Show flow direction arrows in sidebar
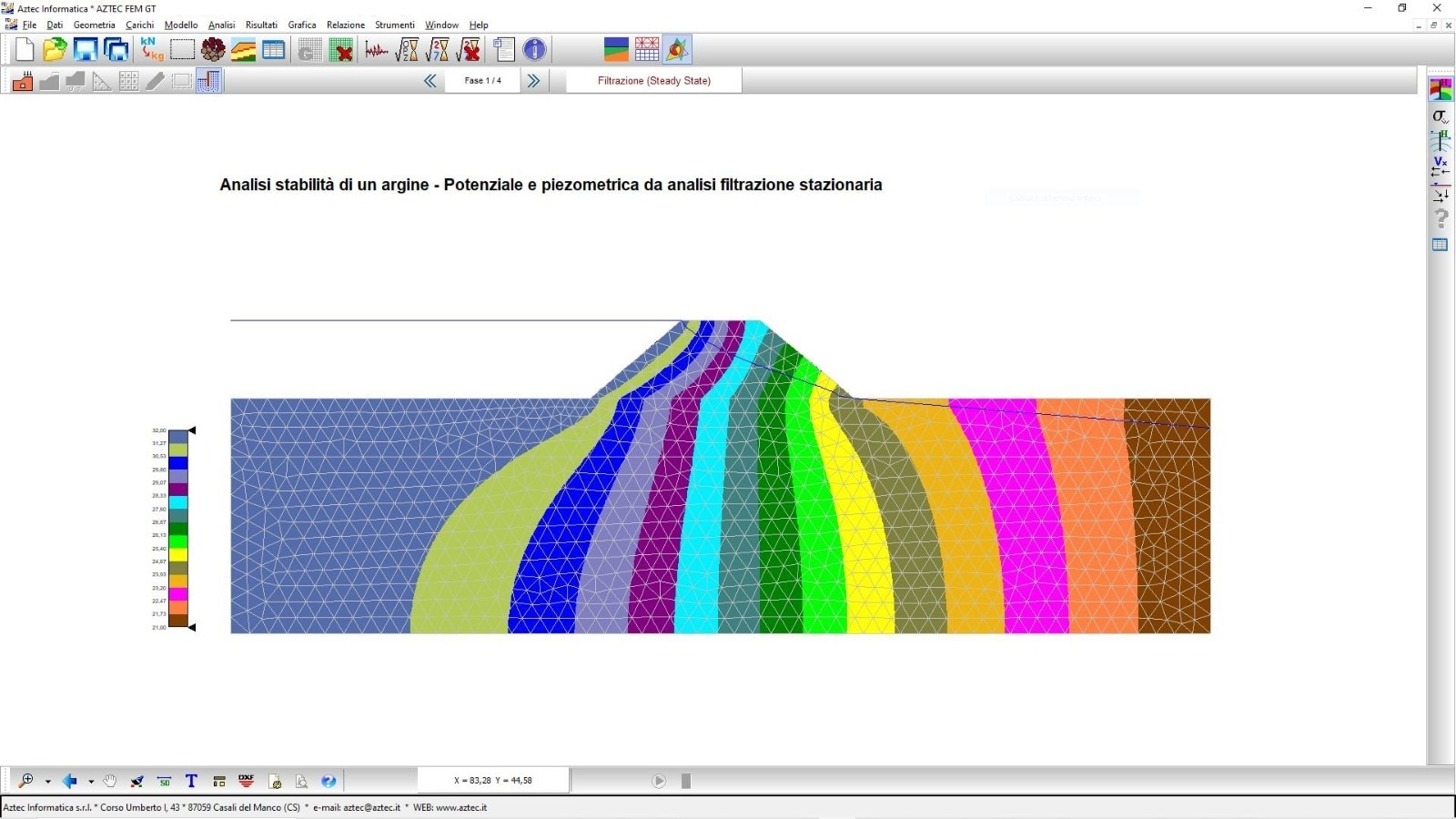1456x819 pixels. pyautogui.click(x=1441, y=193)
